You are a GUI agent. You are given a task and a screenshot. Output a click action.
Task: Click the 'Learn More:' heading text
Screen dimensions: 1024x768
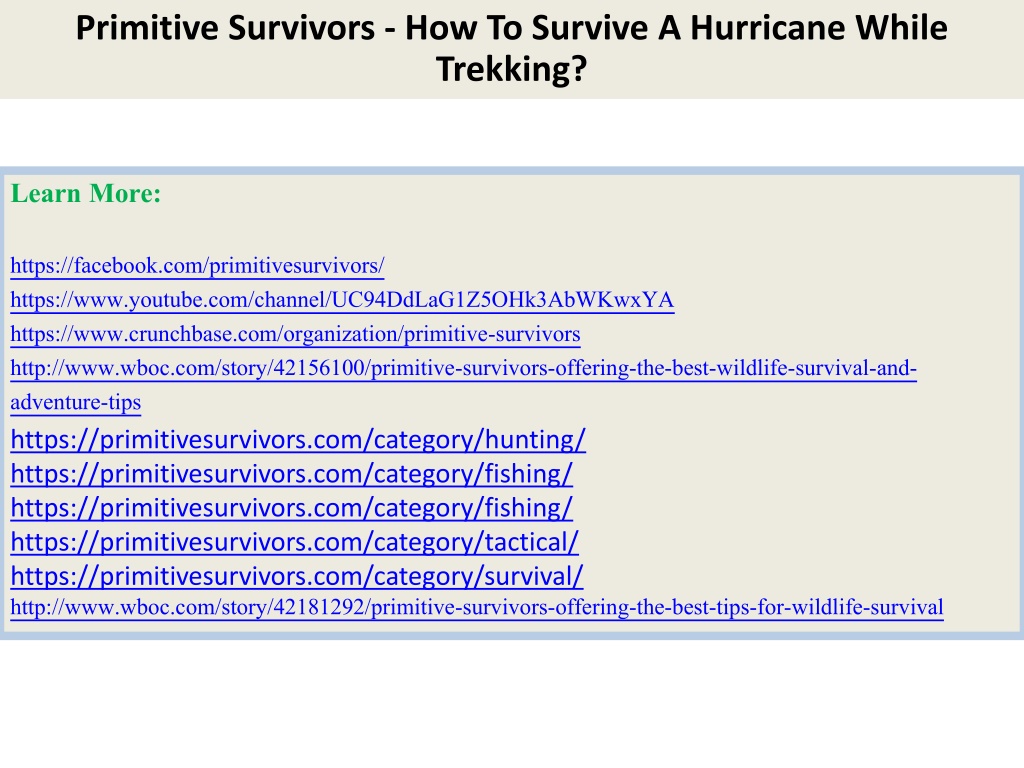(86, 193)
